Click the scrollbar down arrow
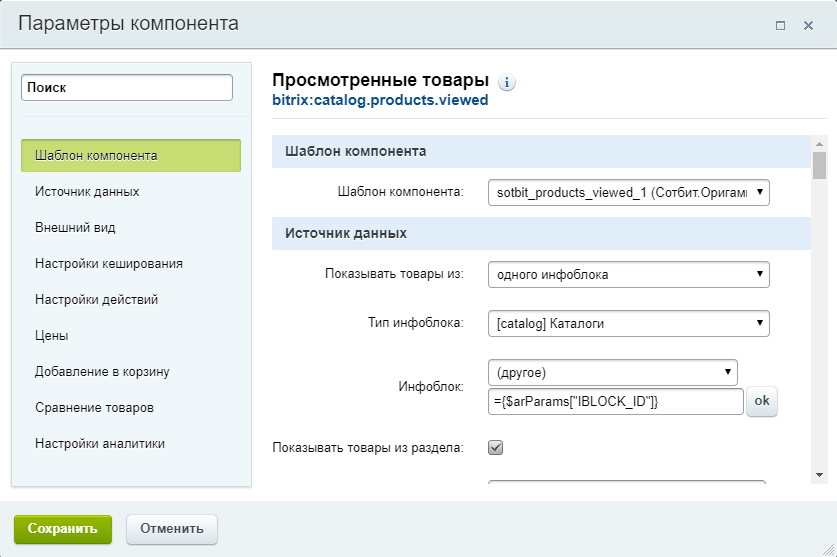The width and height of the screenshot is (837, 557). click(819, 475)
